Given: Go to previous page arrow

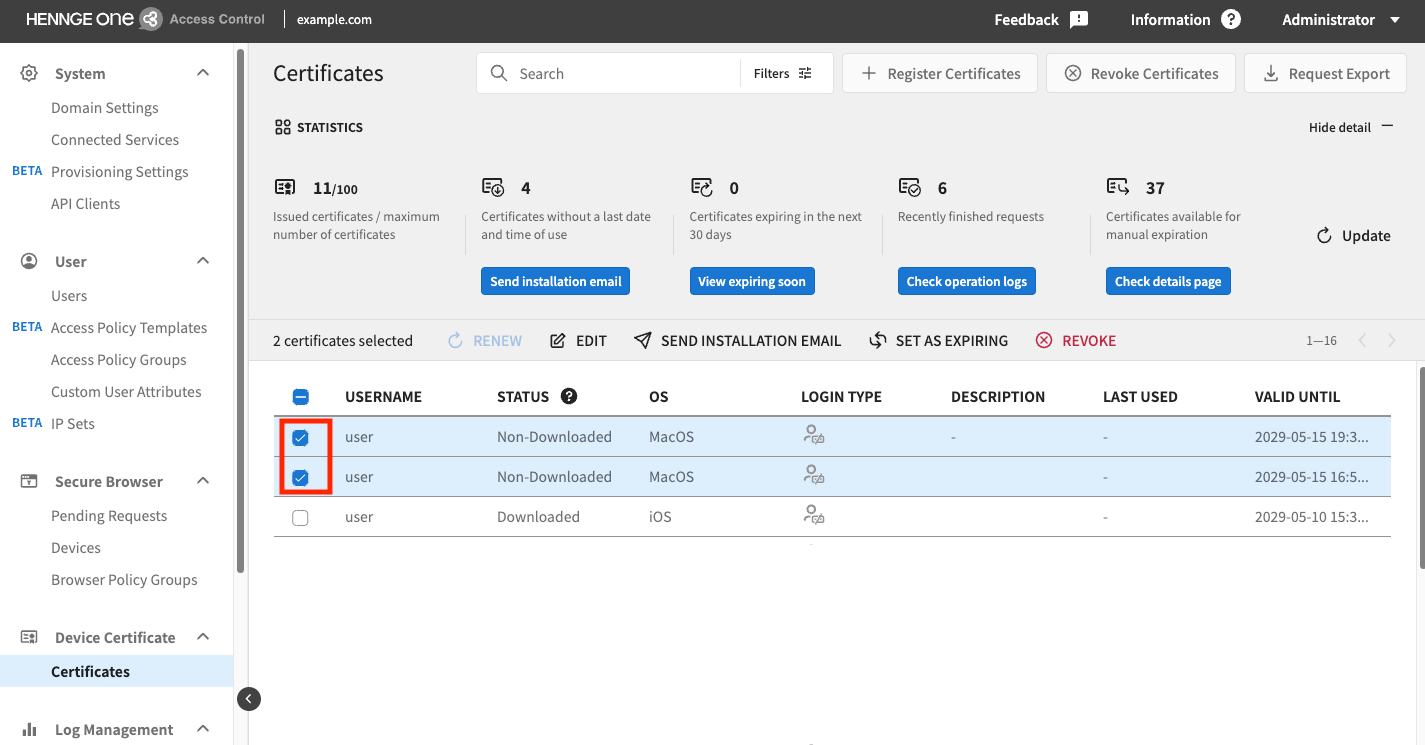Looking at the screenshot, I should [x=1362, y=341].
